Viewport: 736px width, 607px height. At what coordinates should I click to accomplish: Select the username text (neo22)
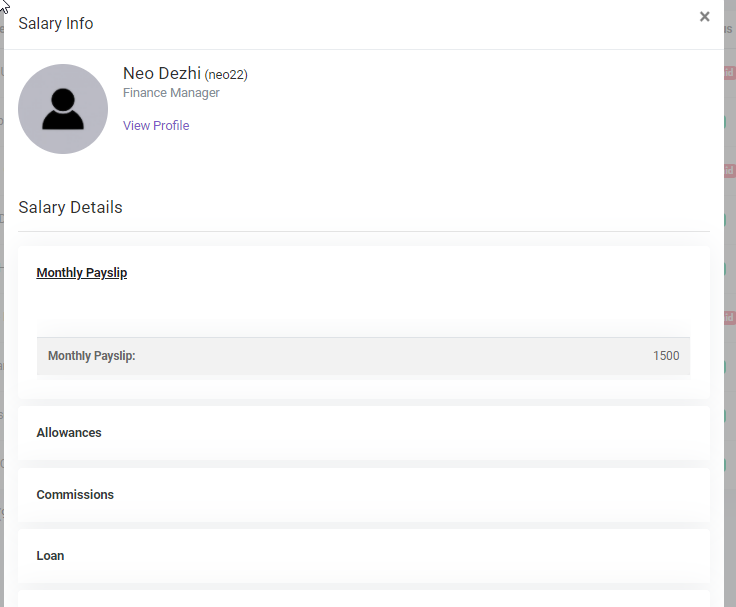[226, 75]
